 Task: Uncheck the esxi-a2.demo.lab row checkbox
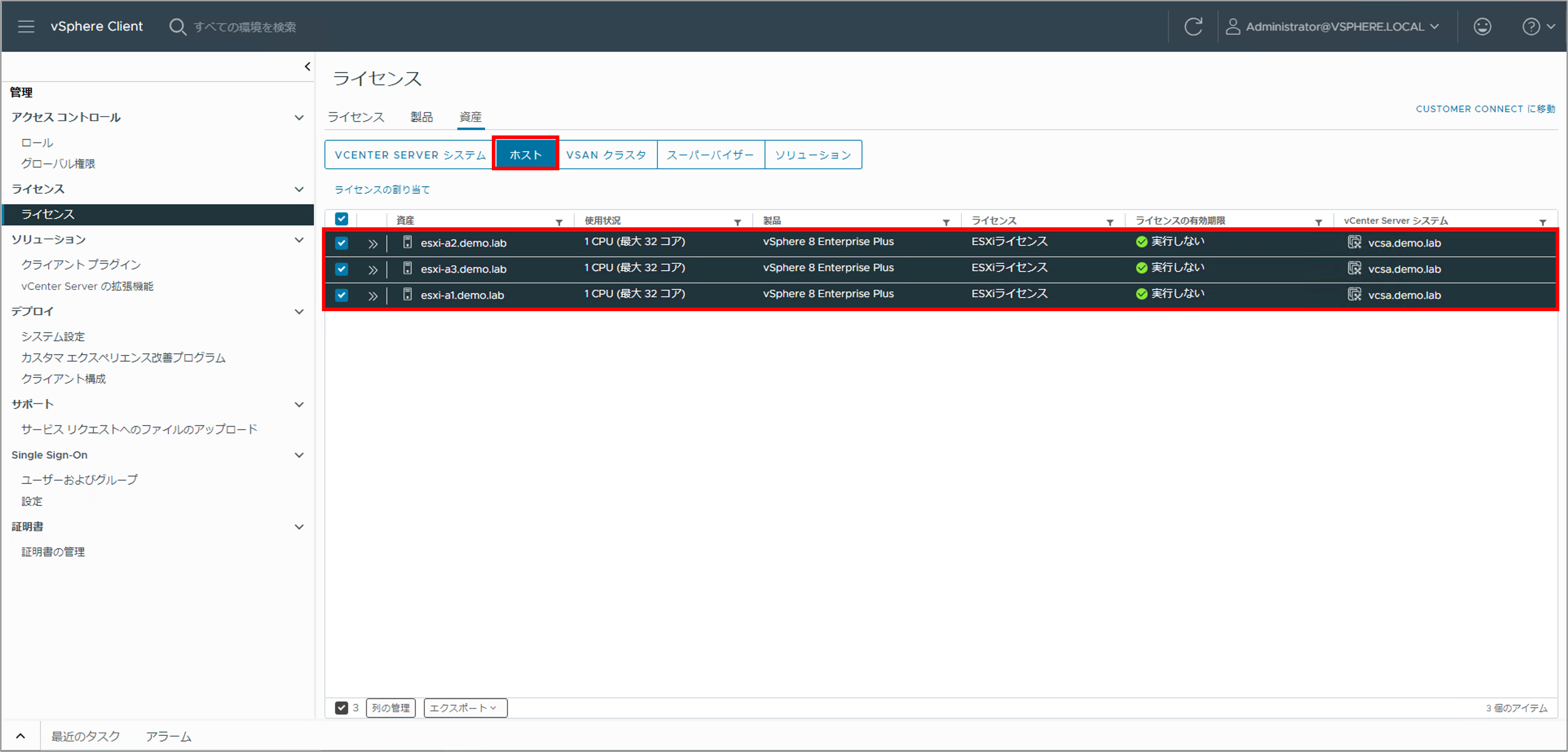(x=342, y=243)
